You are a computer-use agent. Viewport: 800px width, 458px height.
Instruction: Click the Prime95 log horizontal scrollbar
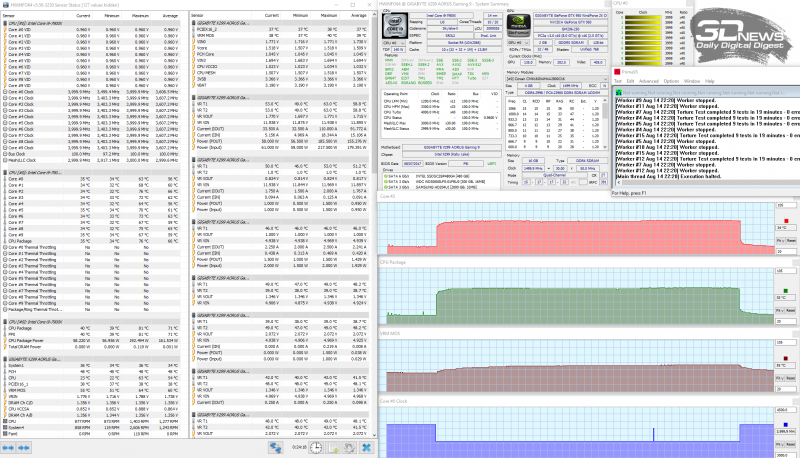[707, 183]
